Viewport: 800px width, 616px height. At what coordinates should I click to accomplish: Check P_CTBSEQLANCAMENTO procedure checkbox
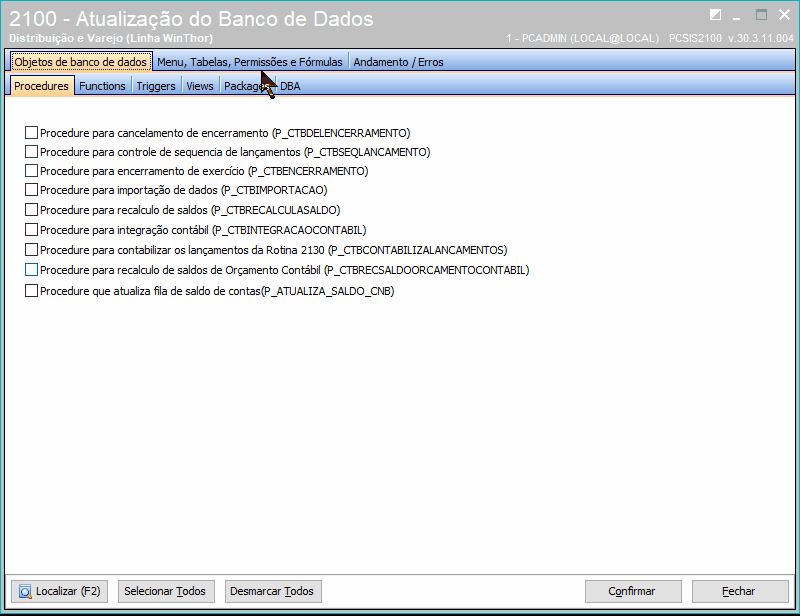31,152
